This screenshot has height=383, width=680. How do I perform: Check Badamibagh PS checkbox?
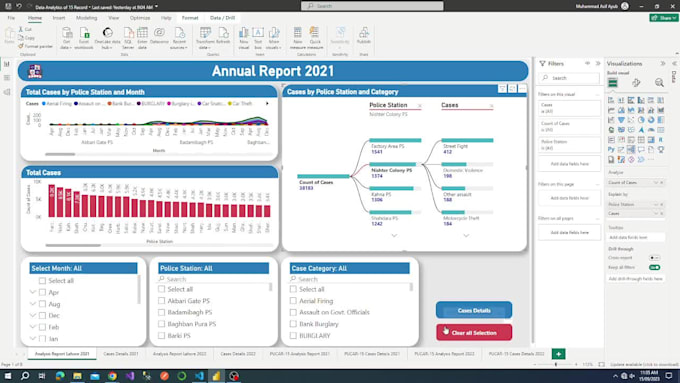click(161, 312)
